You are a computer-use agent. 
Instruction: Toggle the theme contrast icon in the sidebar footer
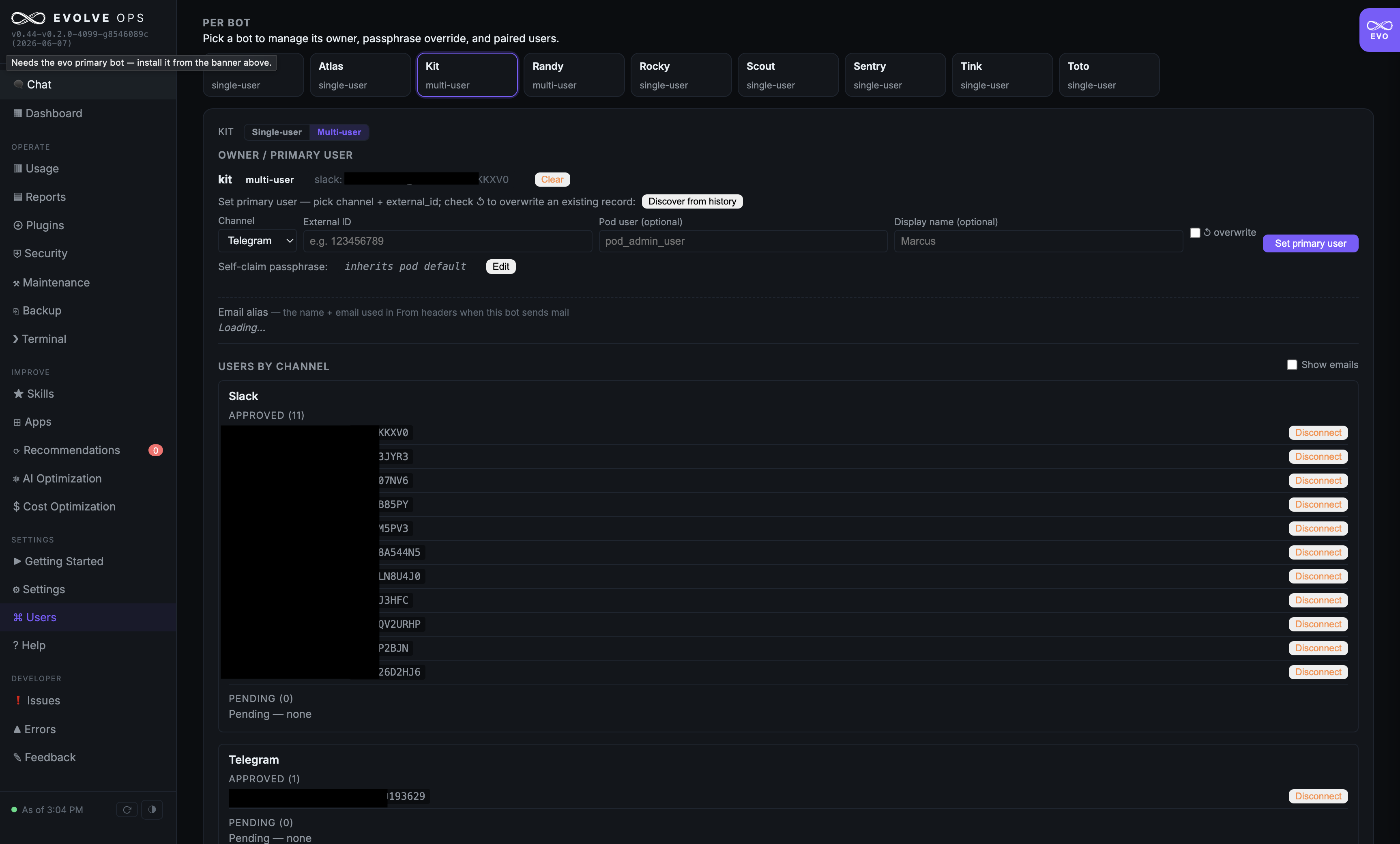(x=152, y=810)
